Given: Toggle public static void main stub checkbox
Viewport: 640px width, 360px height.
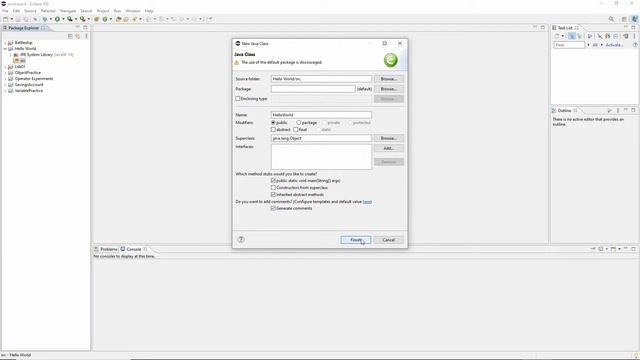Looking at the screenshot, I should click(273, 180).
